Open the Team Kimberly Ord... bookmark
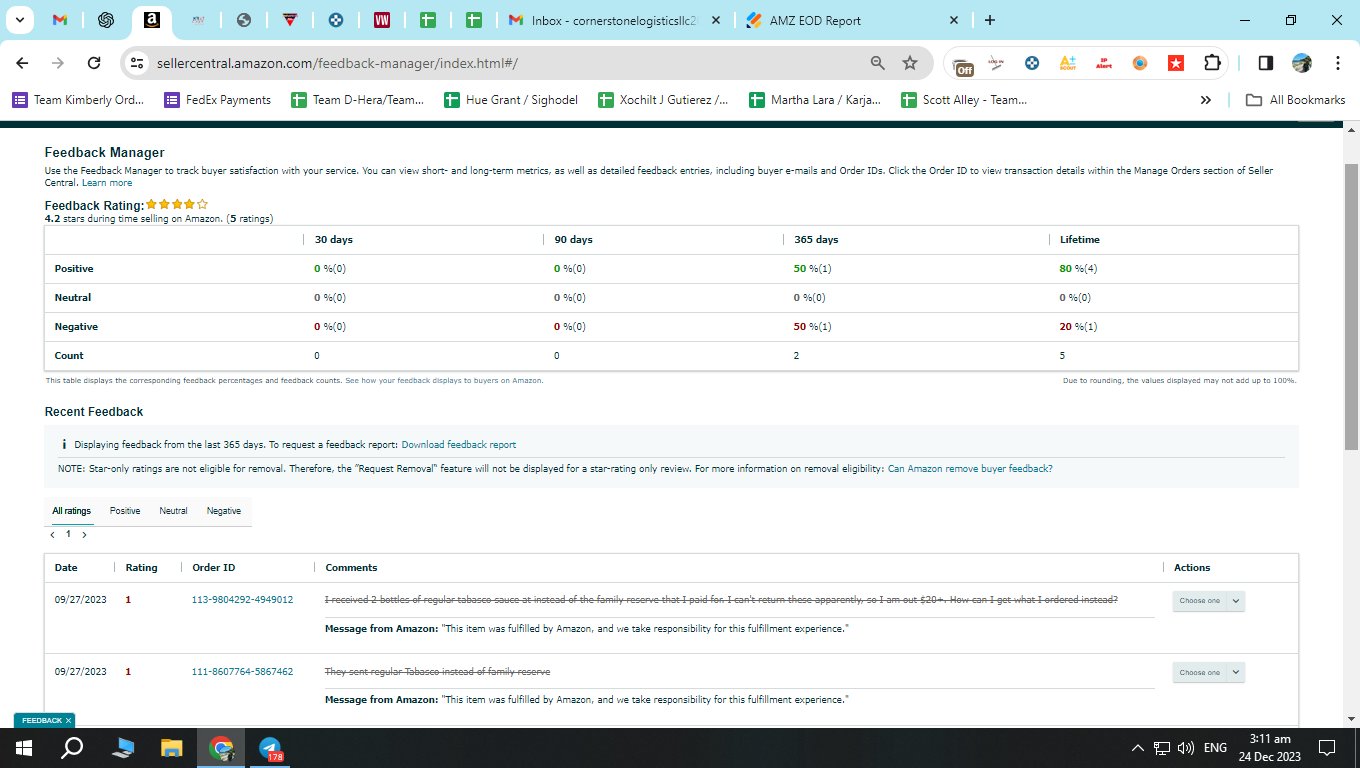Screen dimensions: 1360x768 78,100
